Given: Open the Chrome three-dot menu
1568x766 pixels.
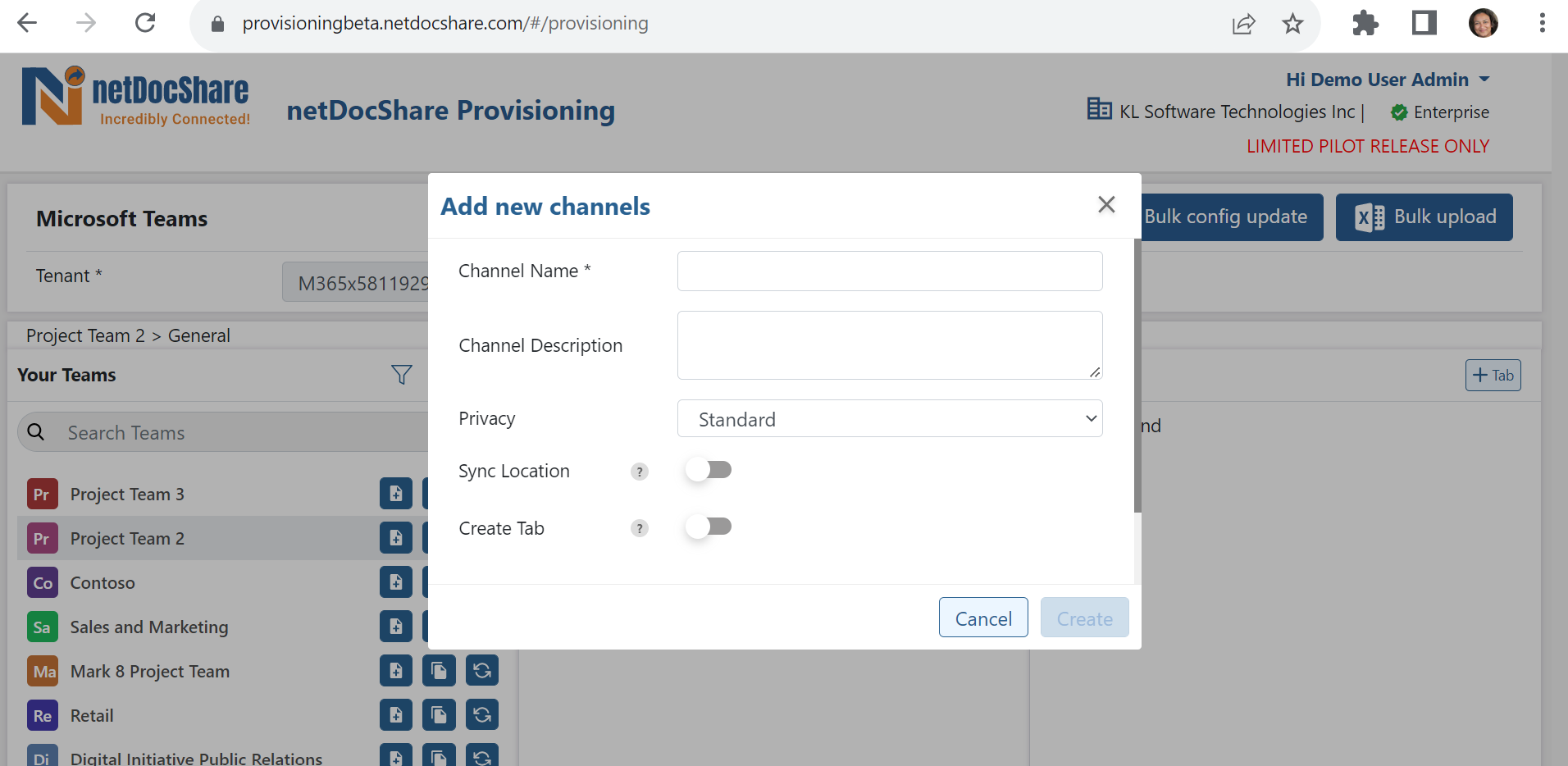Looking at the screenshot, I should pyautogui.click(x=1543, y=23).
